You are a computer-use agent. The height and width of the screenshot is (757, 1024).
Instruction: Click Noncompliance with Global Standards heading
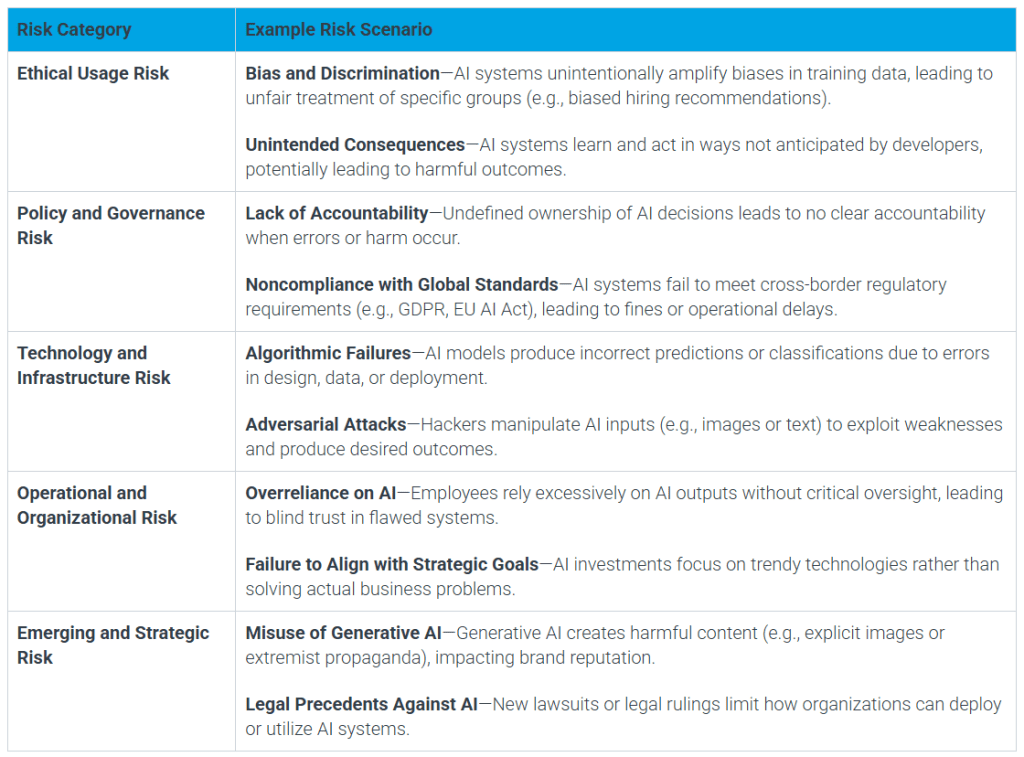tap(402, 285)
